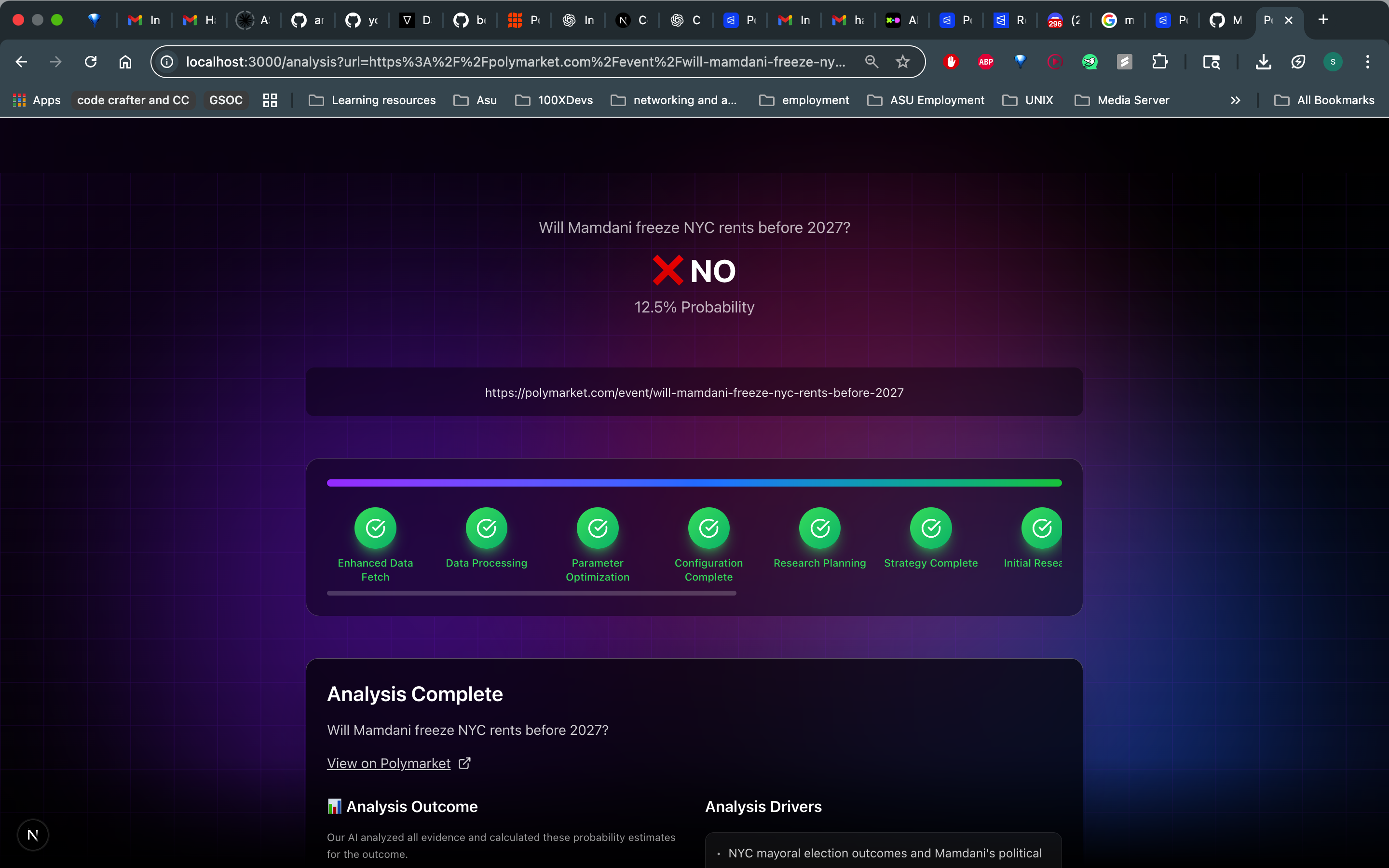Screen dimensions: 1389x868
Task: Click the horizontal steps scrollbar
Action: (x=531, y=593)
